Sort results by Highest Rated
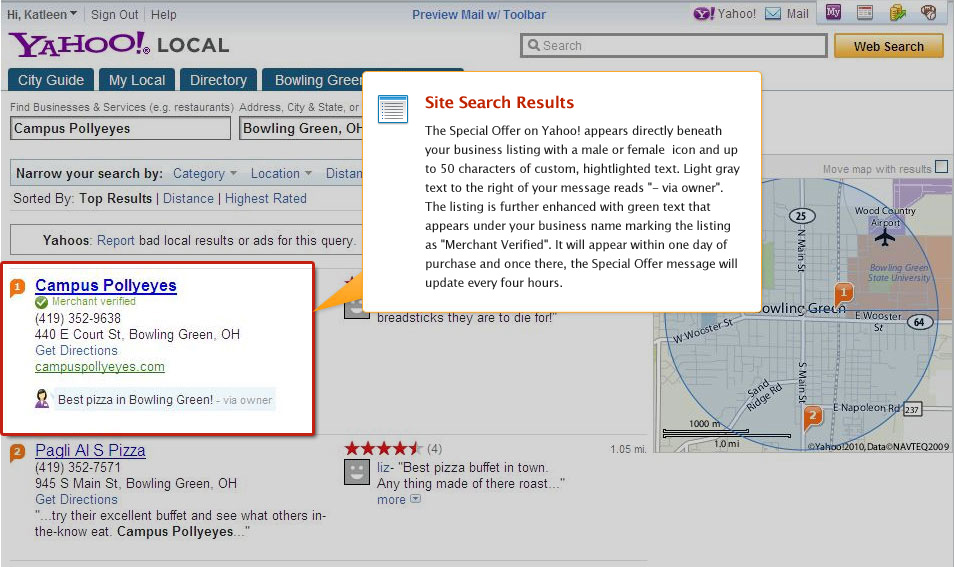Image resolution: width=954 pixels, height=567 pixels. 266,199
